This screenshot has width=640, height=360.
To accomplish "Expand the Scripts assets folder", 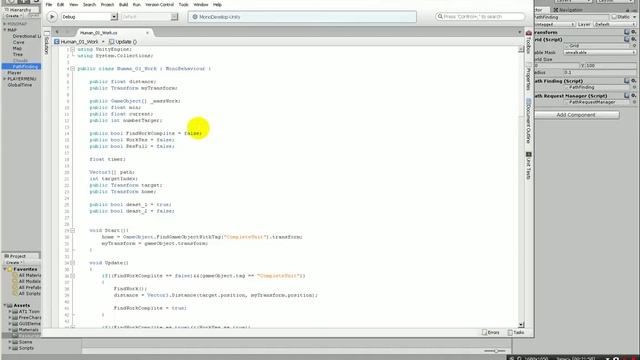I will (x=10, y=348).
